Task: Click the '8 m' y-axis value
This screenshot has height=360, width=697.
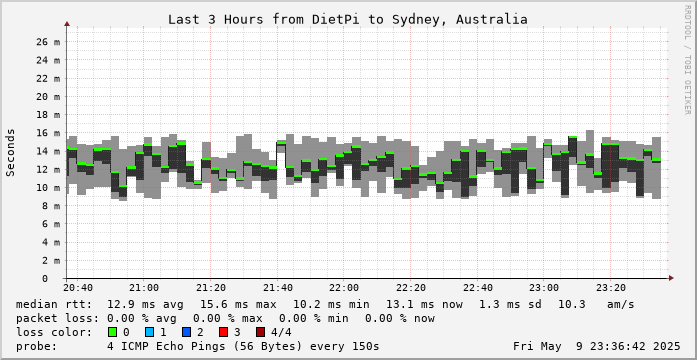Action: pos(51,206)
